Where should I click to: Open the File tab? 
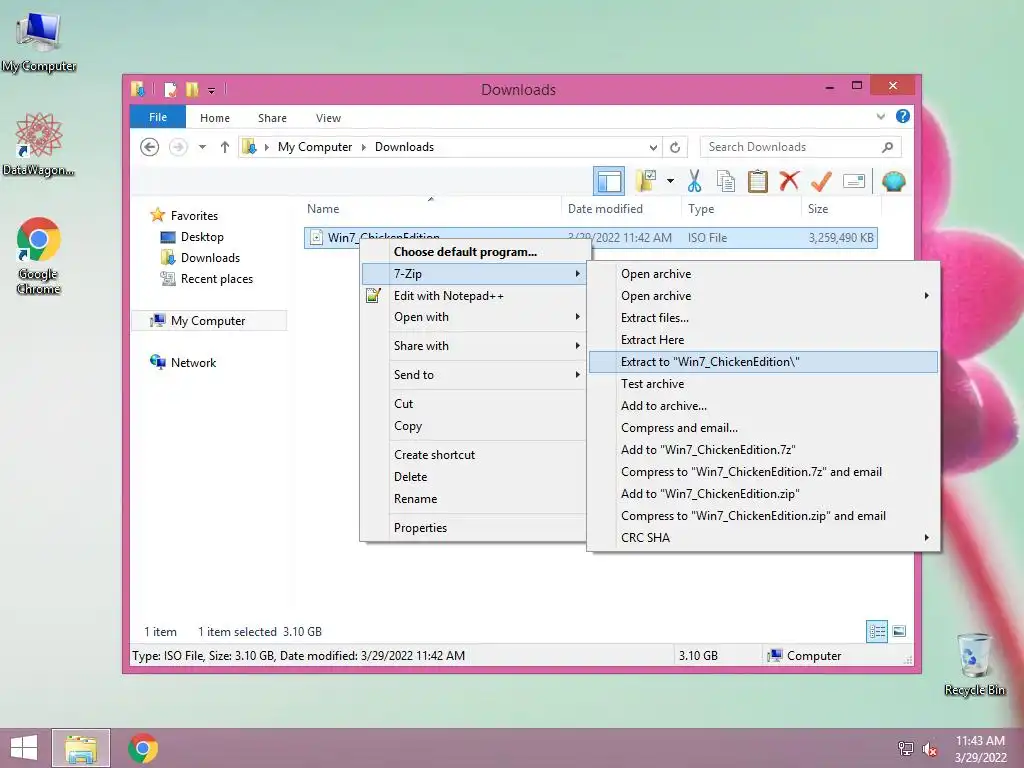tap(158, 117)
